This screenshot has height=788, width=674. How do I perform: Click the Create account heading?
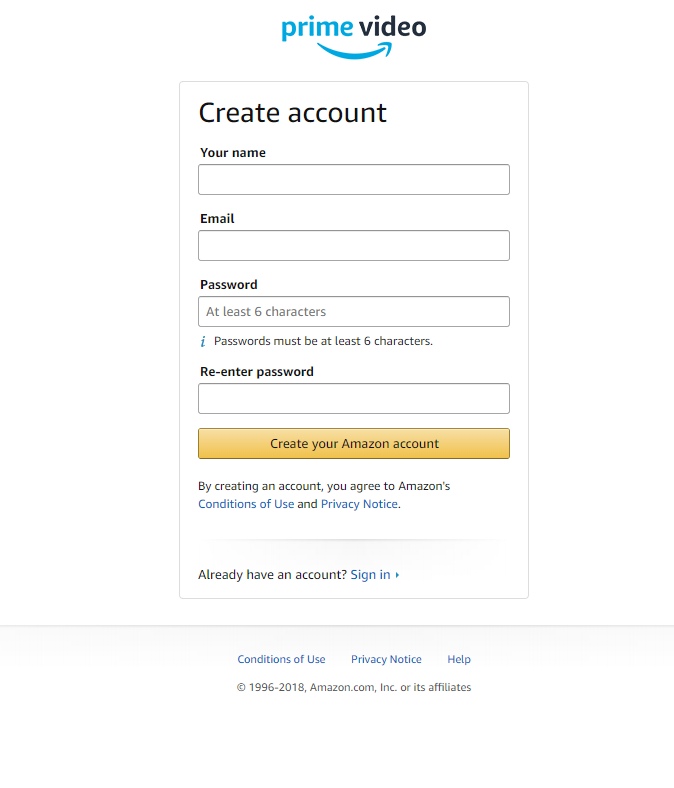[x=293, y=113]
